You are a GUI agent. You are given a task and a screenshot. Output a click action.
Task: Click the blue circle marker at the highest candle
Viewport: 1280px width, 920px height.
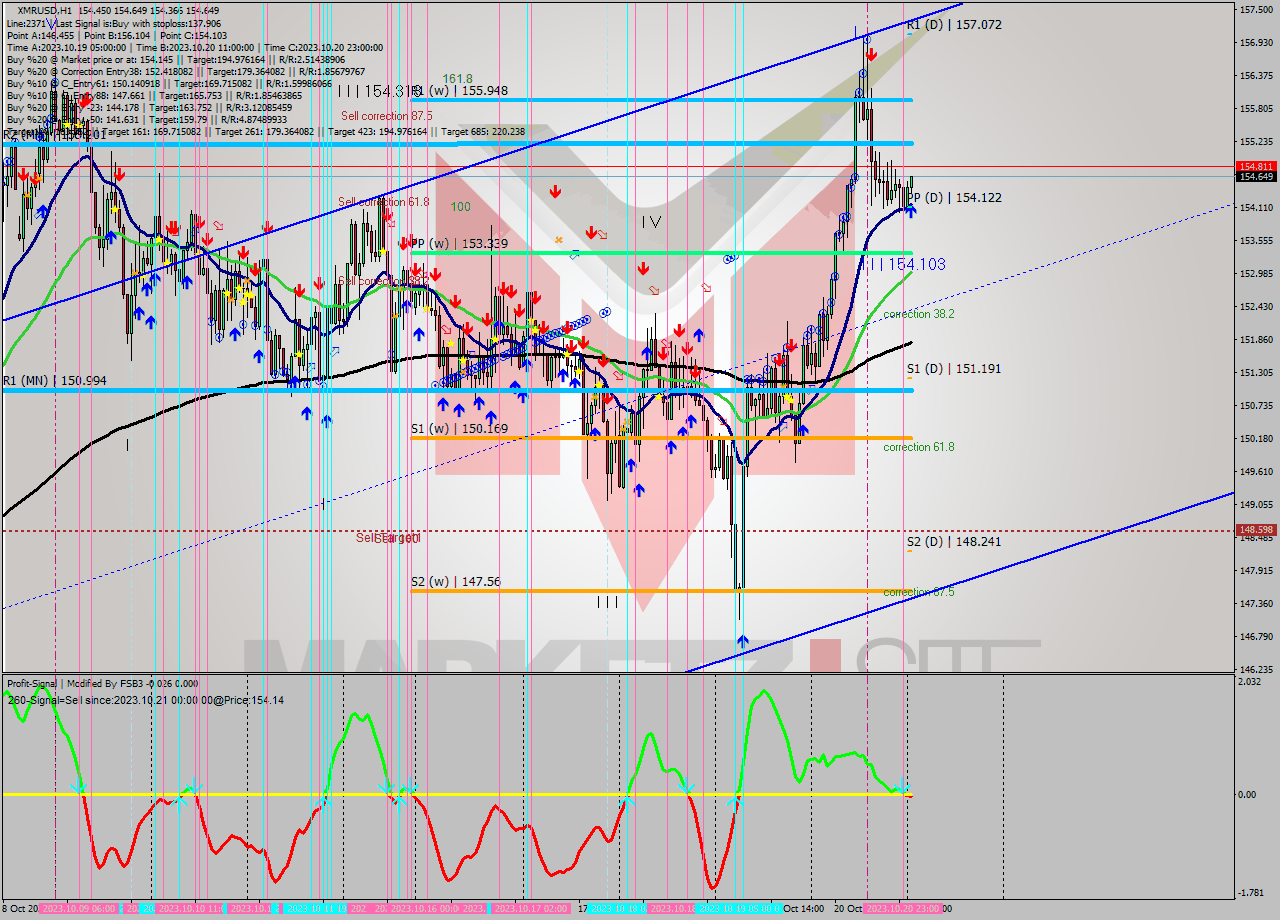tap(867, 40)
